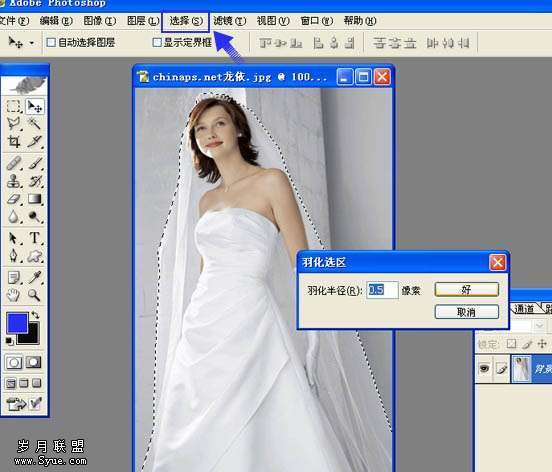Activate the Zoom magnifier tool
The image size is (552, 472).
coord(34,295)
